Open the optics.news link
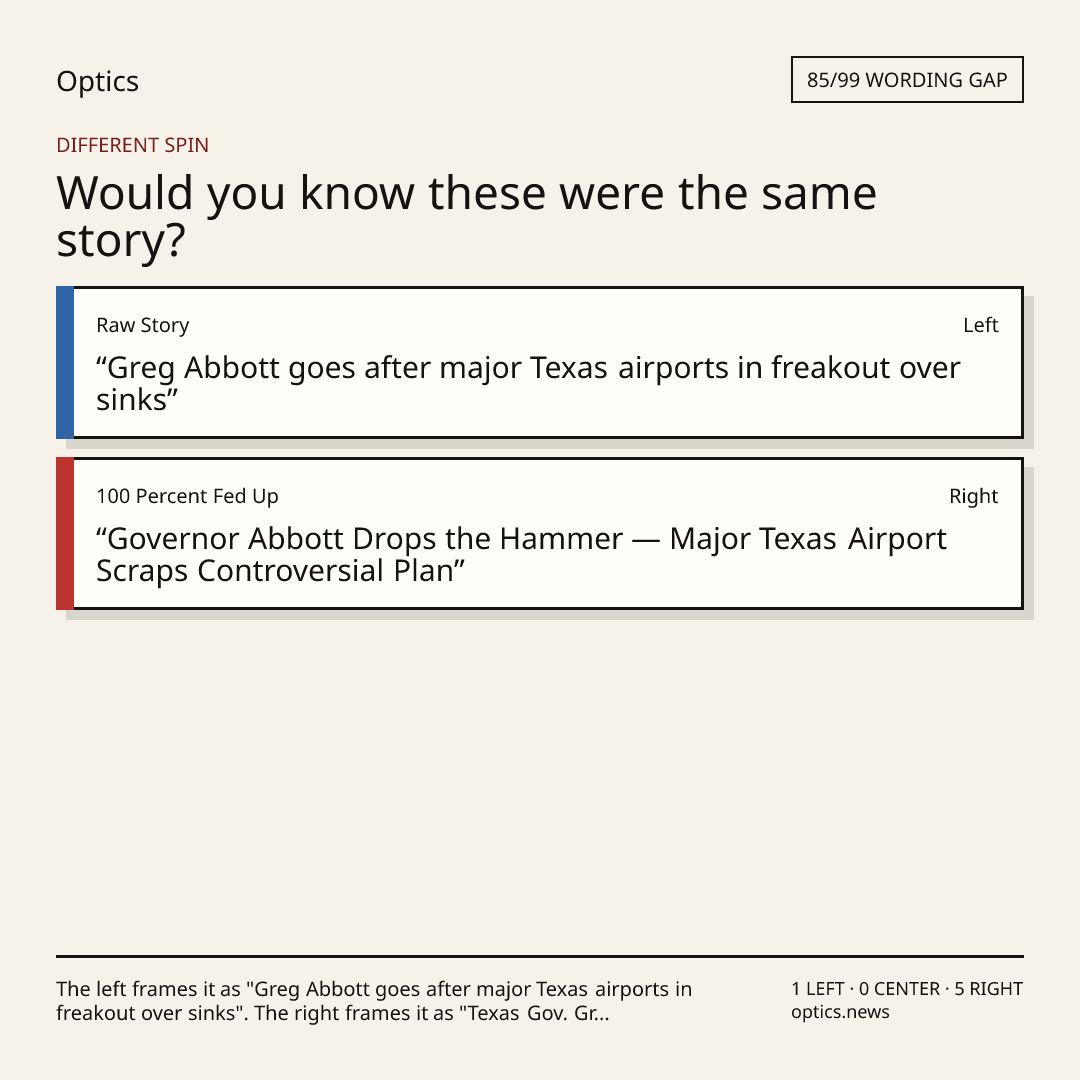Image resolution: width=1080 pixels, height=1080 pixels. point(840,1012)
